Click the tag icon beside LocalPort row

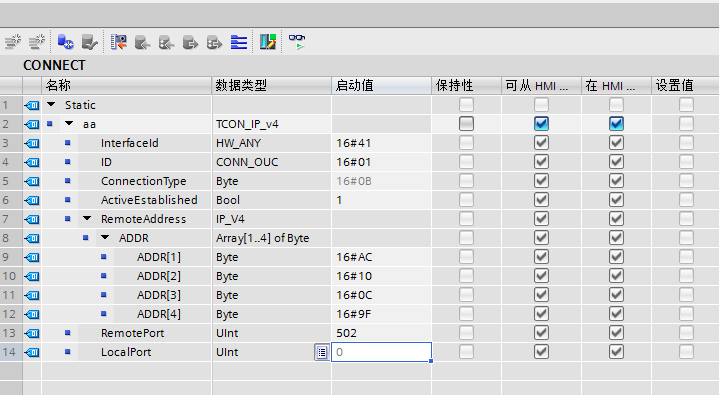32,352
